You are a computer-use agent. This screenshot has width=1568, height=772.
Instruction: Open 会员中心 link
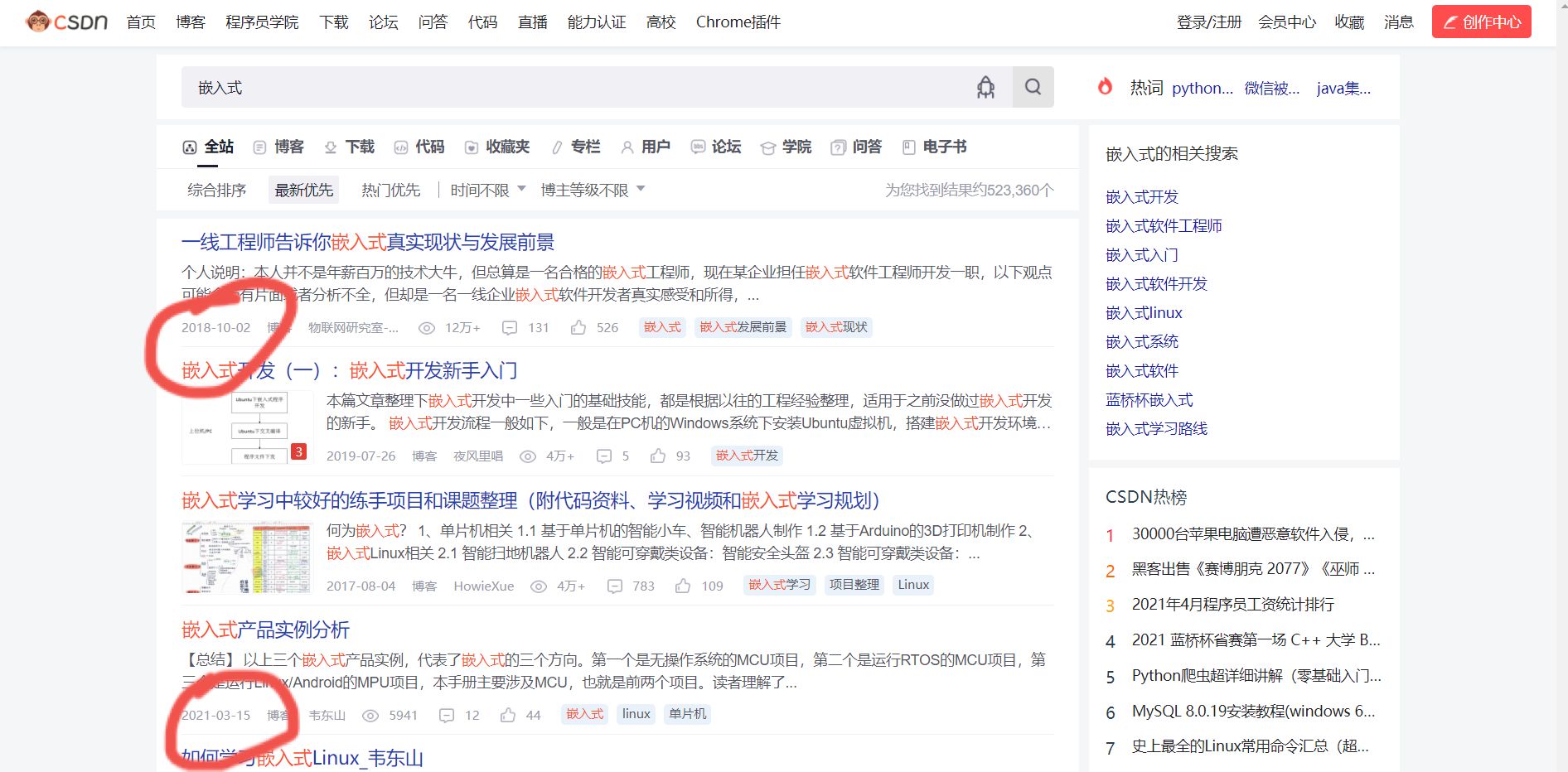pos(1287,22)
